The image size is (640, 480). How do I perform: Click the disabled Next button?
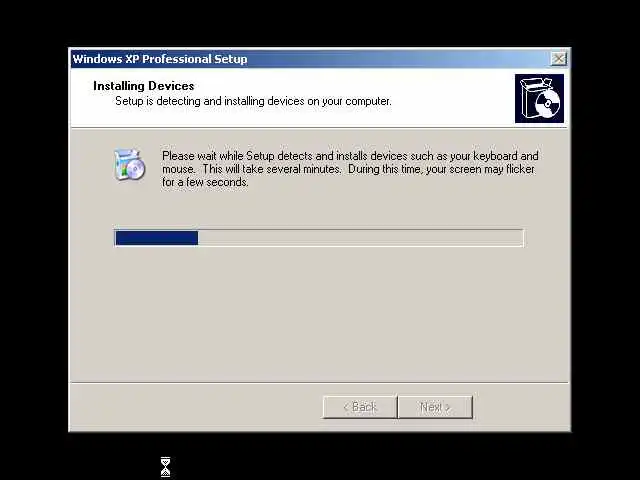435,407
